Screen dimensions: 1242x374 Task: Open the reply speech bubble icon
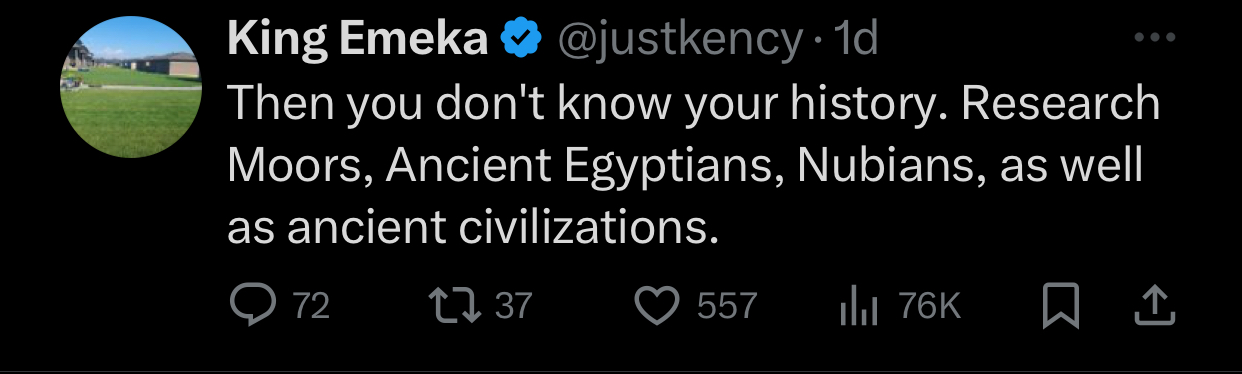(254, 306)
